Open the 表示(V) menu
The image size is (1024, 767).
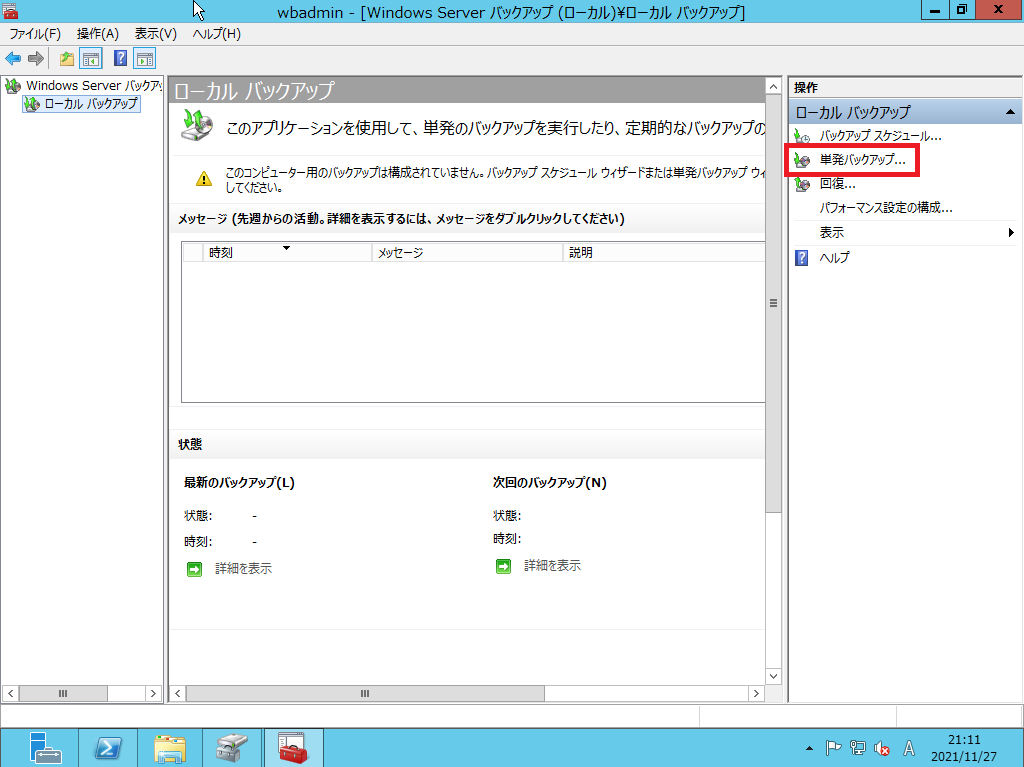(x=155, y=34)
